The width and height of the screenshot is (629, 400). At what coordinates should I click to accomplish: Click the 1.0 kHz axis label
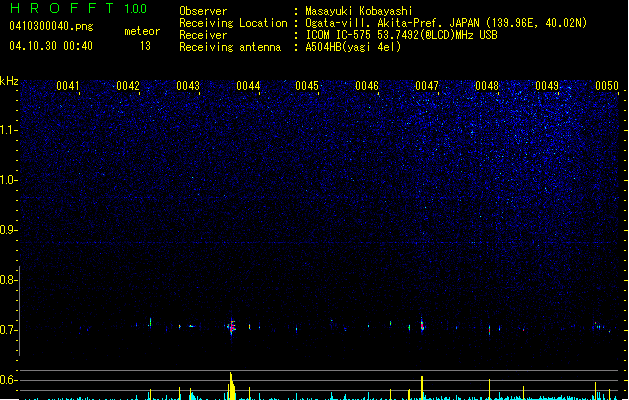coord(8,180)
